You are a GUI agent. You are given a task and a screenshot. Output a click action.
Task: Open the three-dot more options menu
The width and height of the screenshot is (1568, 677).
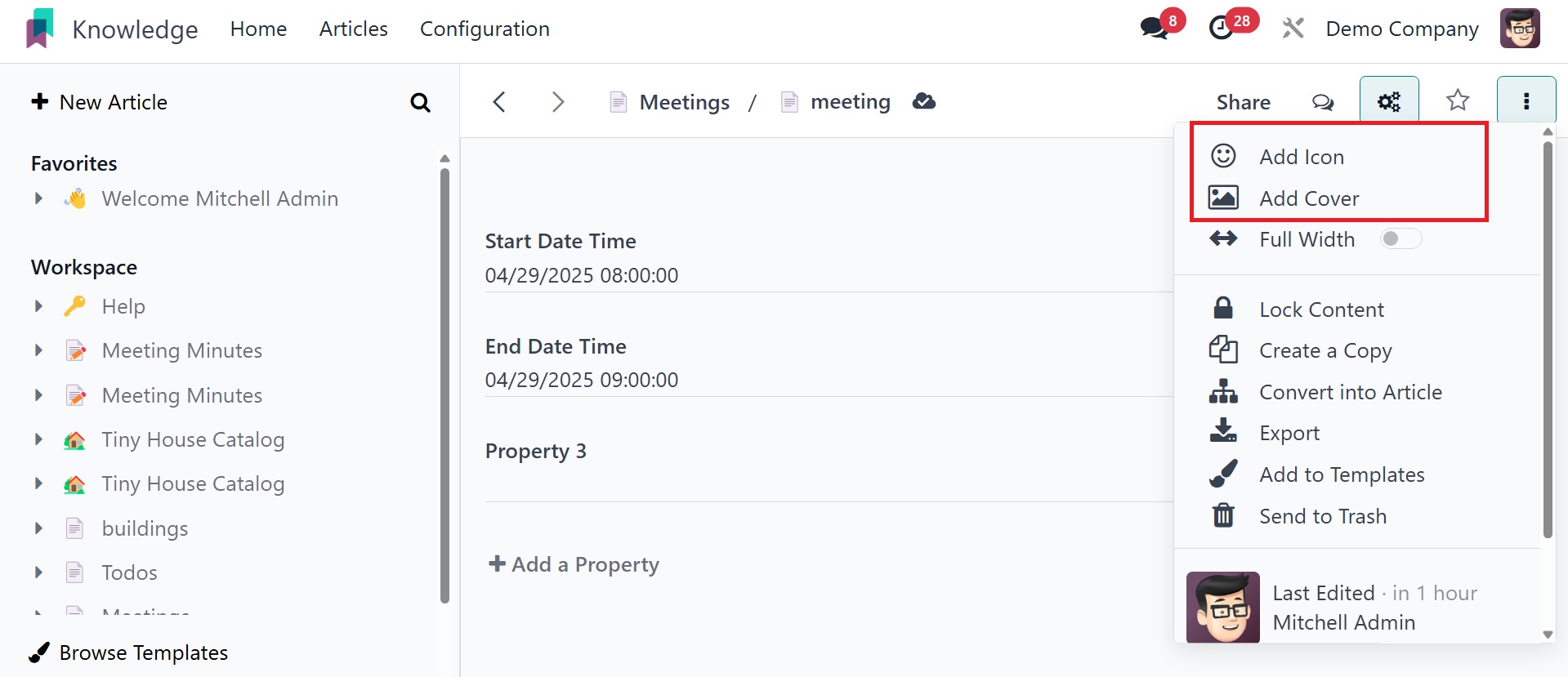[x=1526, y=101]
